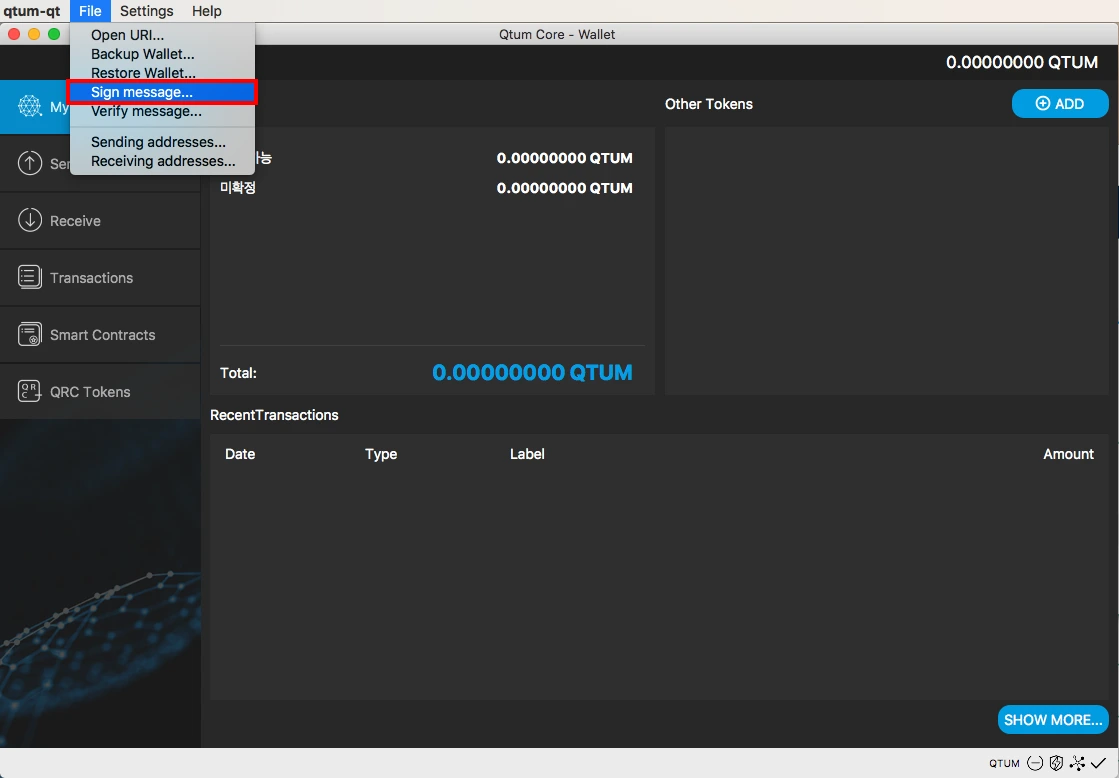Click the staking status circle icon

1035,763
